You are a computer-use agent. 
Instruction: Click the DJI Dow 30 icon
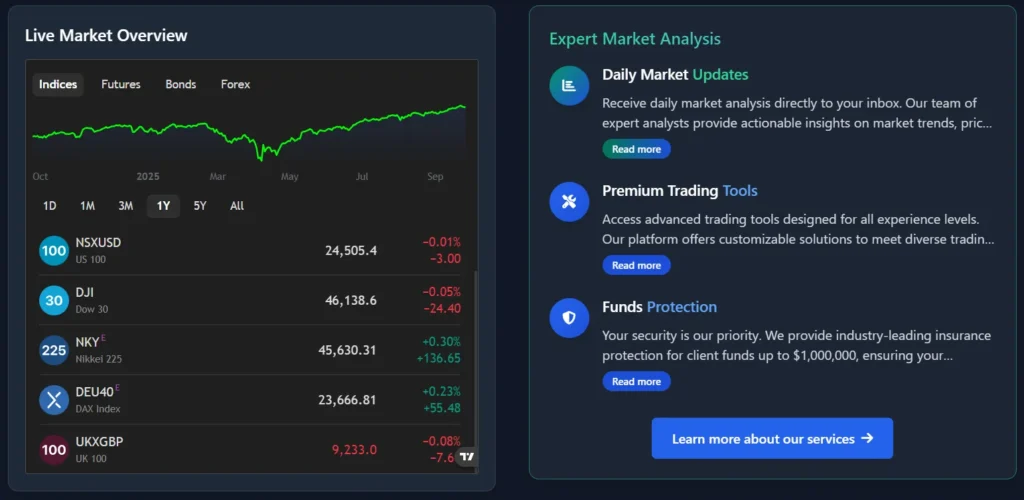point(54,300)
